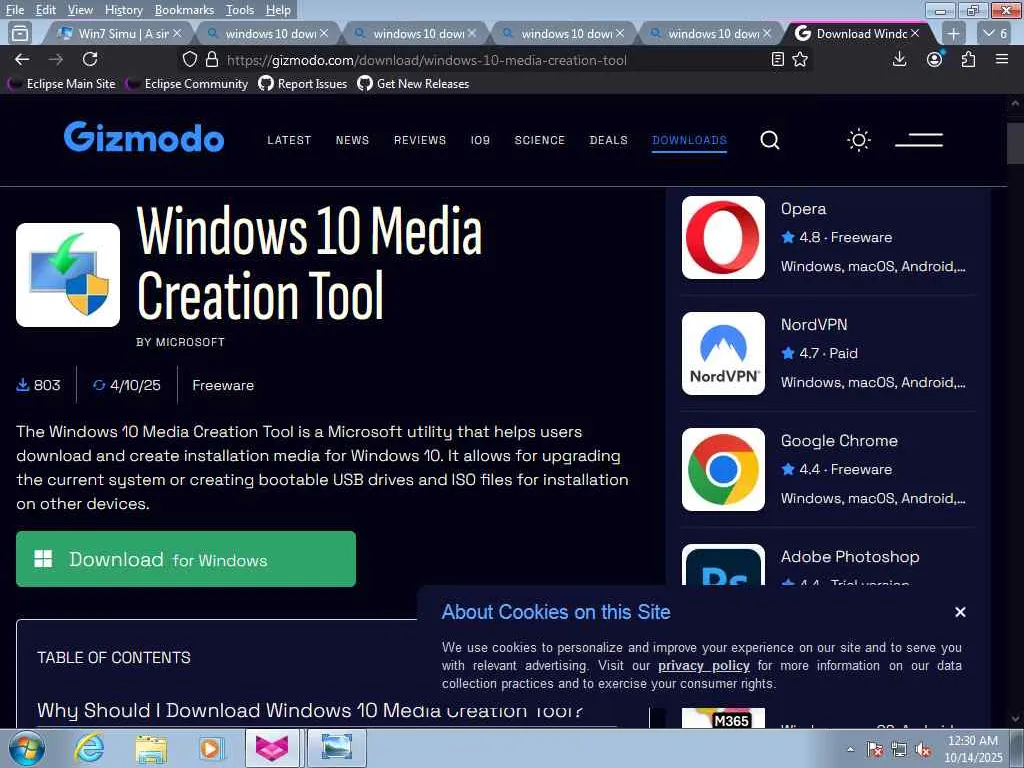Open the browser hamburger application menu
Image resolution: width=1024 pixels, height=768 pixels.
click(1002, 59)
